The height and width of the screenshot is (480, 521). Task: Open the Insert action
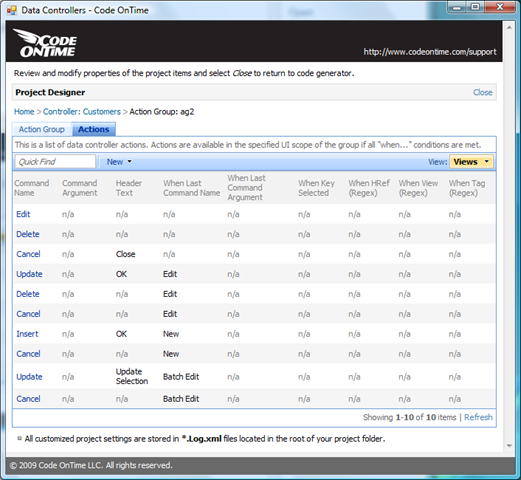pos(27,334)
